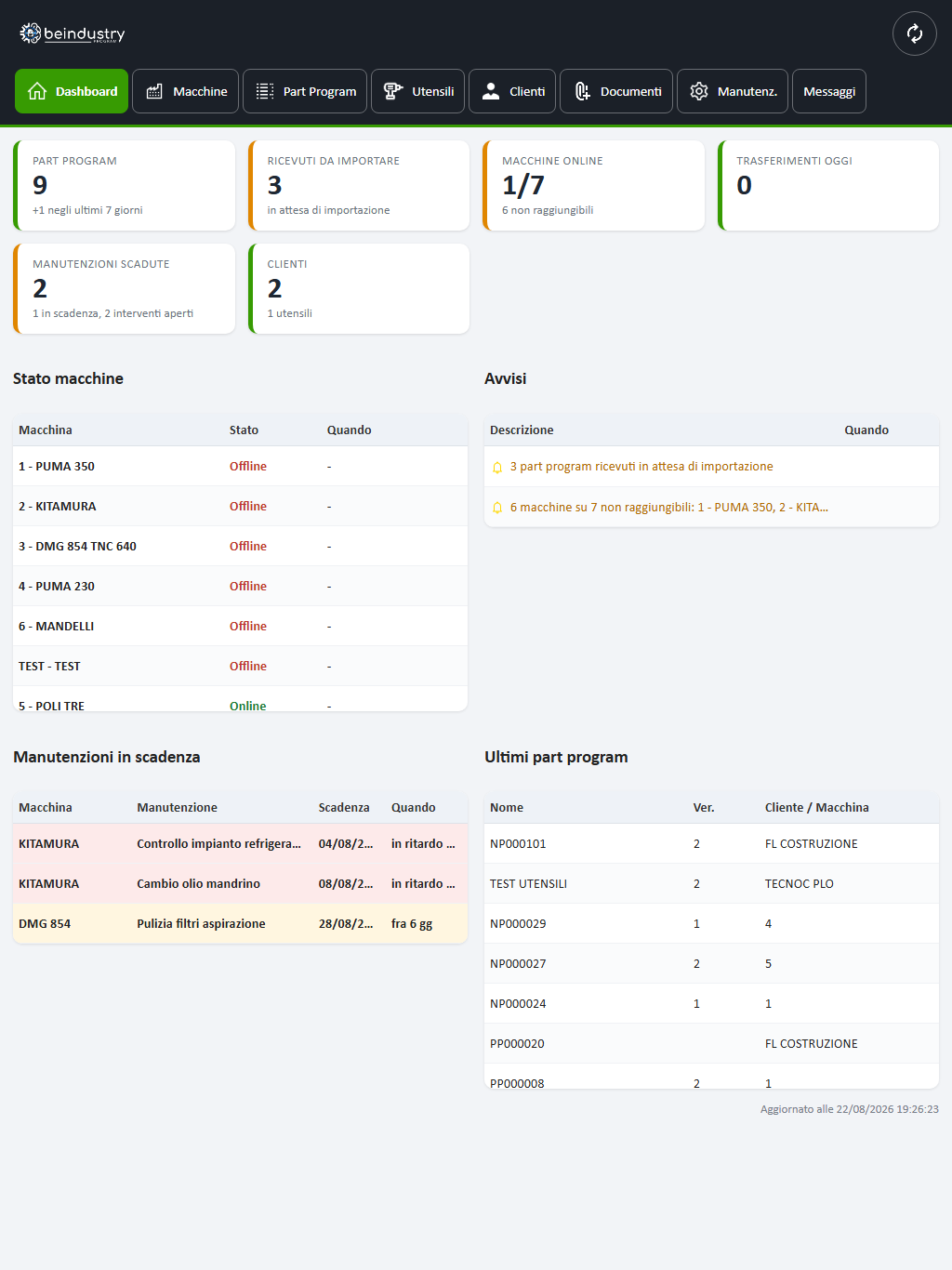
Task: Open the Trasferimenti Oggi card
Action: 828,185
